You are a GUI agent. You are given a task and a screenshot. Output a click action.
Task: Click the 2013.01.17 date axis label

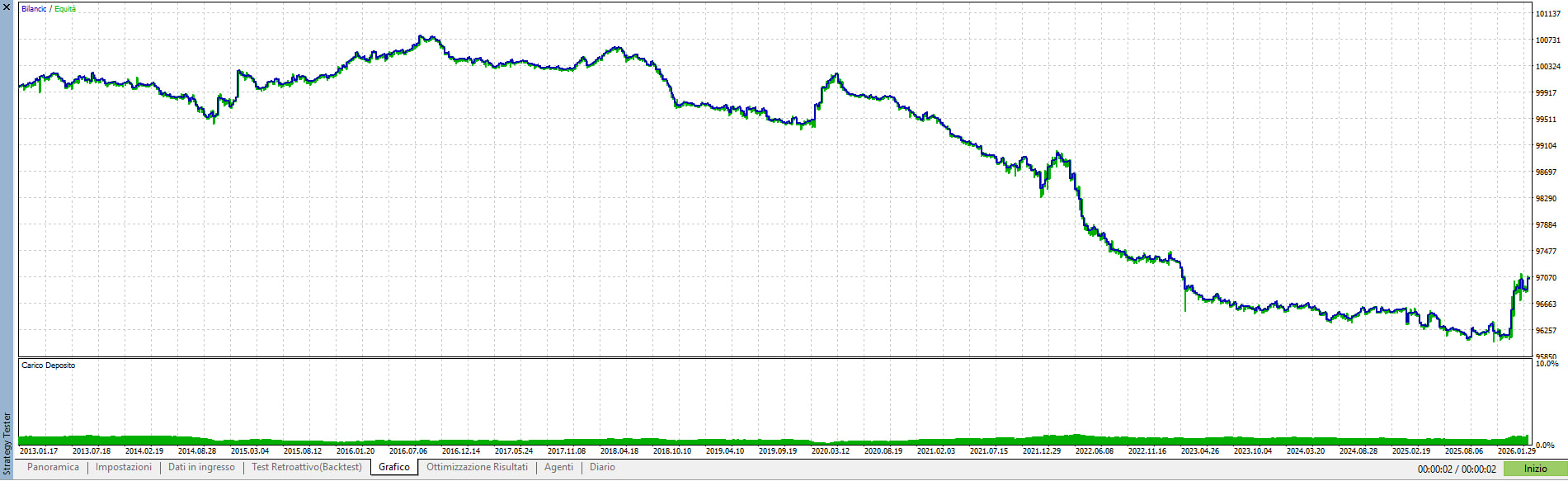click(x=39, y=451)
